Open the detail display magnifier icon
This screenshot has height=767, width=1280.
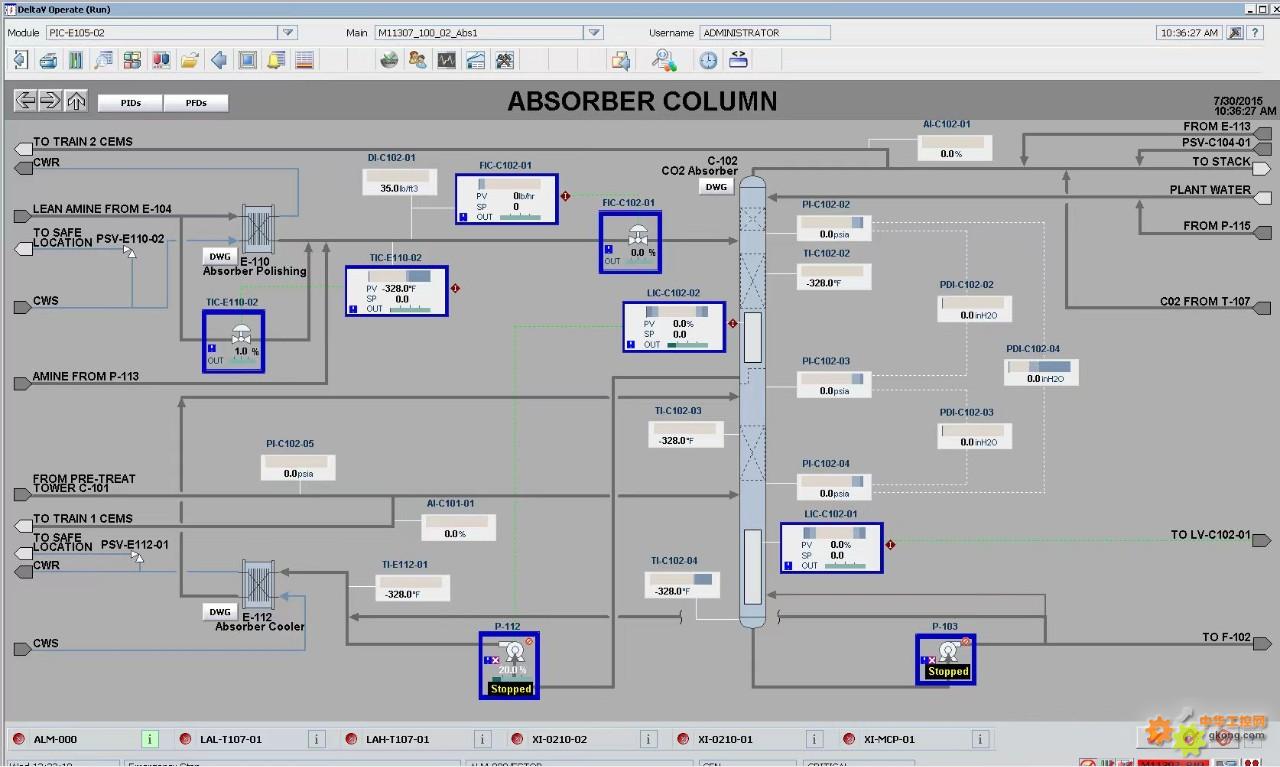tap(104, 60)
